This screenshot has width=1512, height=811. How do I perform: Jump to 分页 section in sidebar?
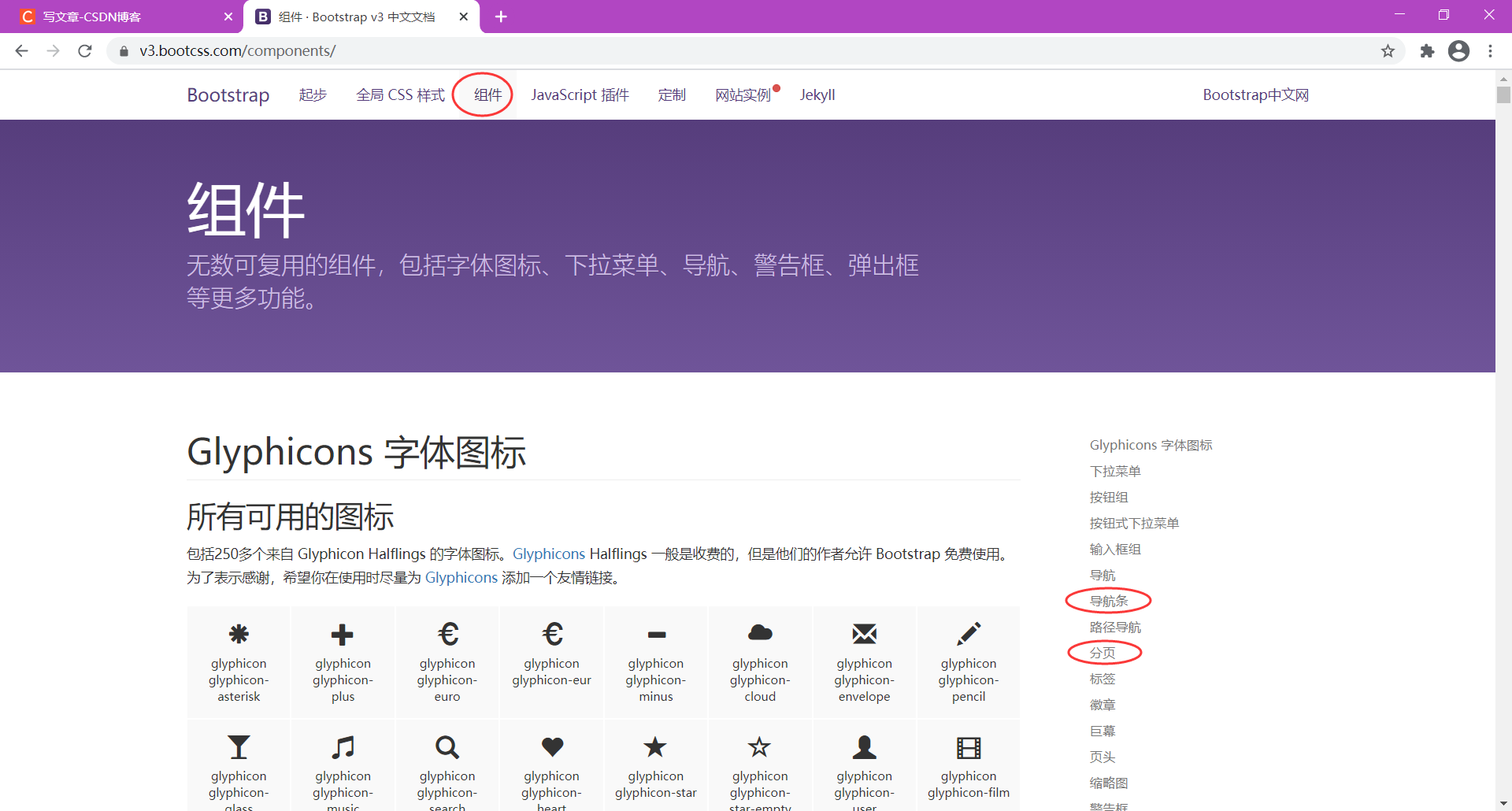(1102, 653)
